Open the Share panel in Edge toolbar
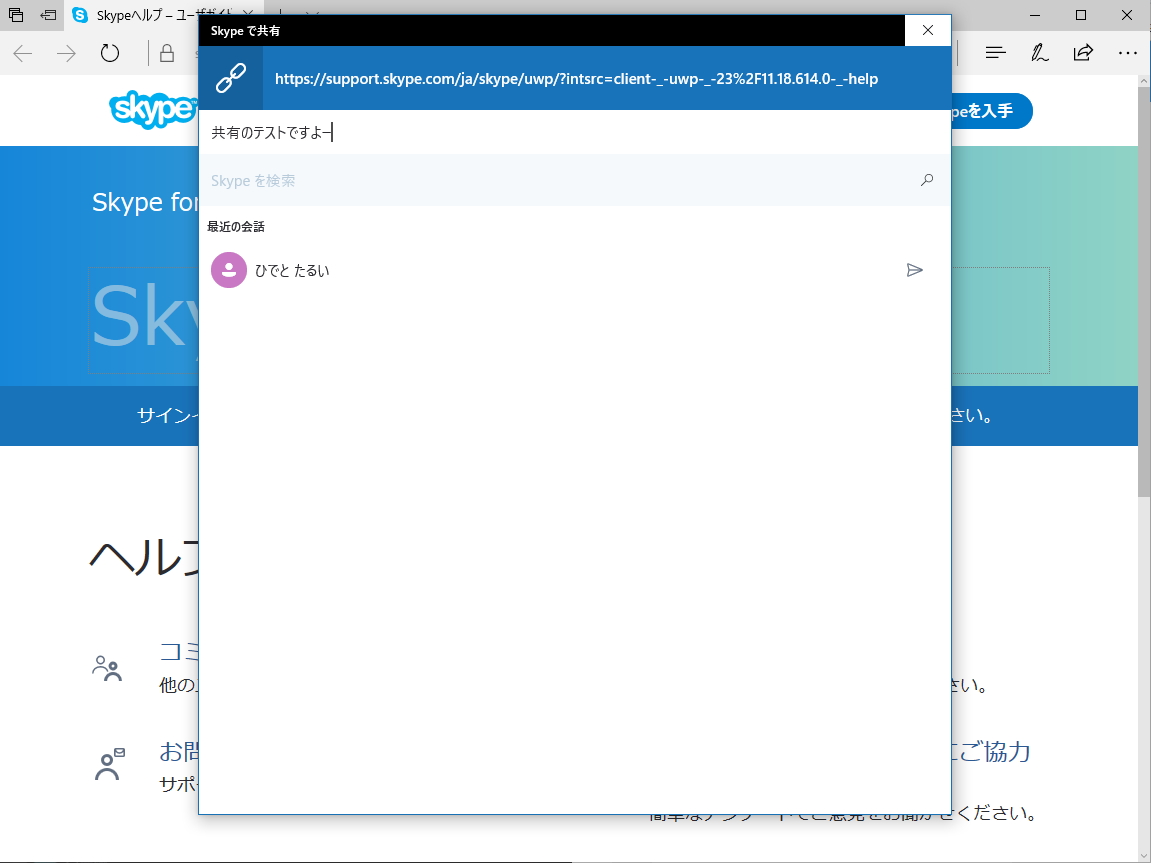1151x863 pixels. (x=1083, y=52)
